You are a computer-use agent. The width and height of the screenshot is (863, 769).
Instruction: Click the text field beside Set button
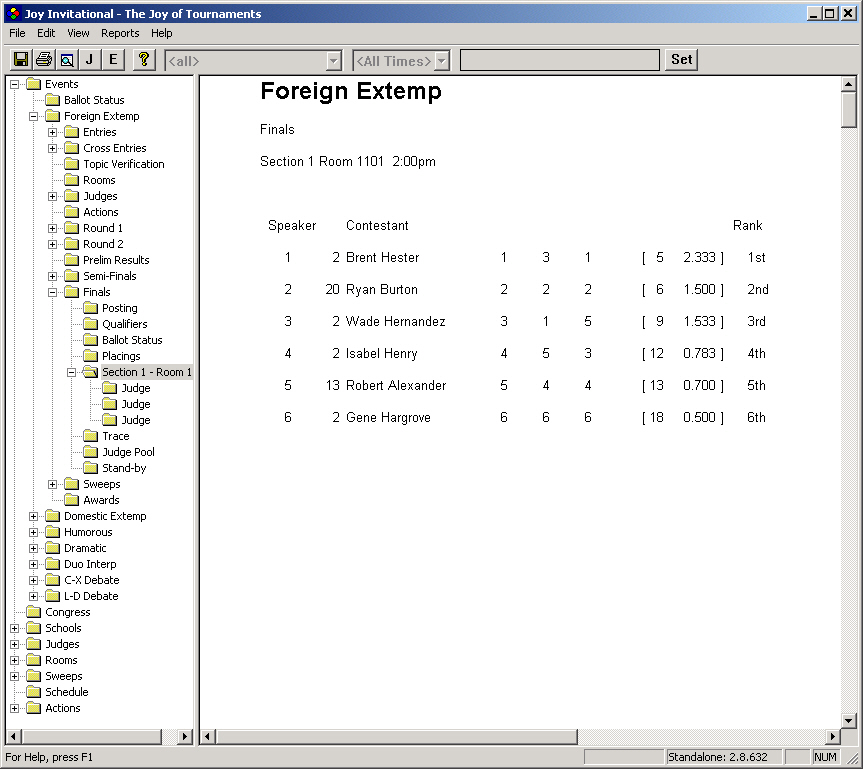pyautogui.click(x=559, y=61)
